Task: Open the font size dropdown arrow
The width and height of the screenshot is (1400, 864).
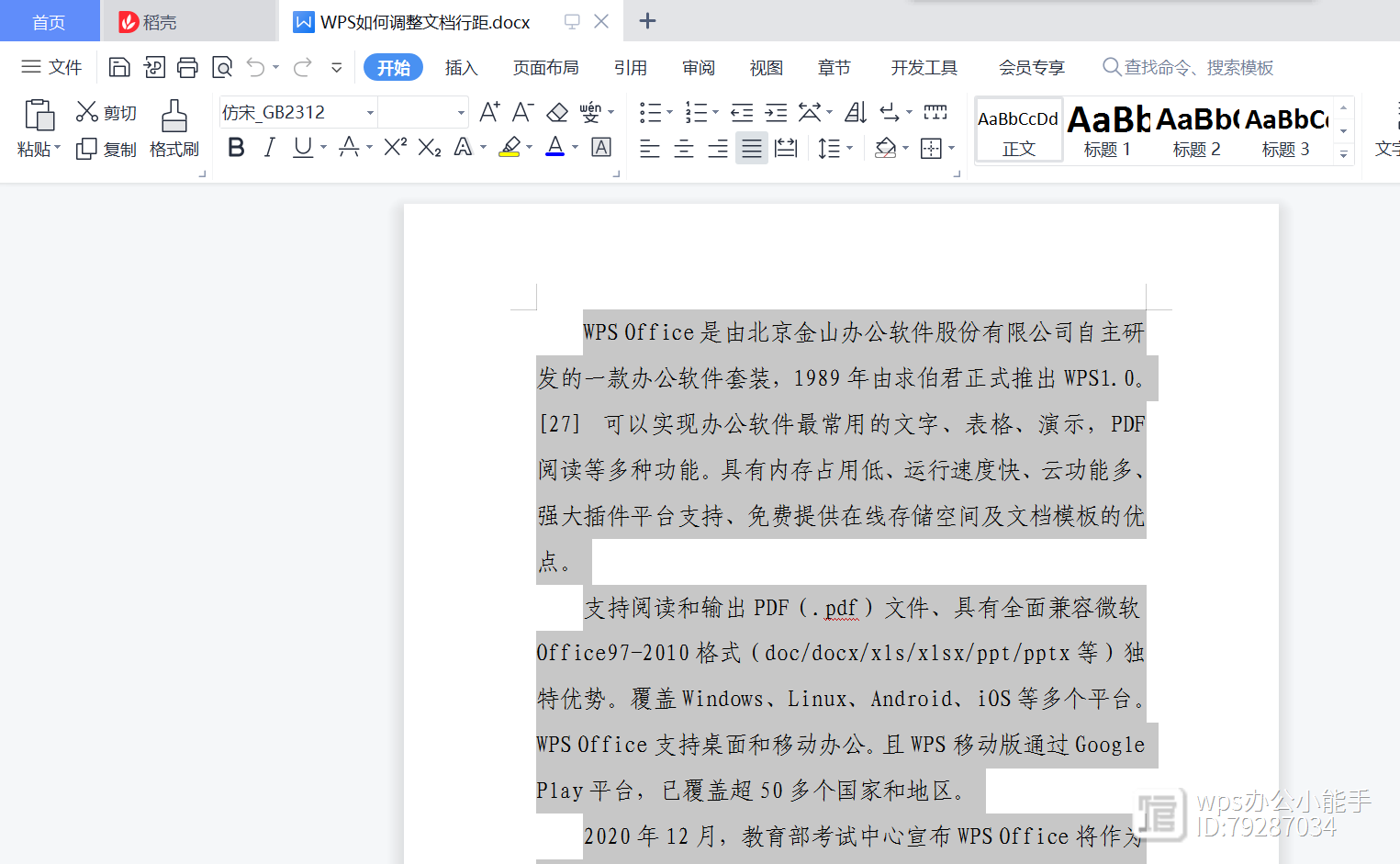Action: tap(461, 113)
